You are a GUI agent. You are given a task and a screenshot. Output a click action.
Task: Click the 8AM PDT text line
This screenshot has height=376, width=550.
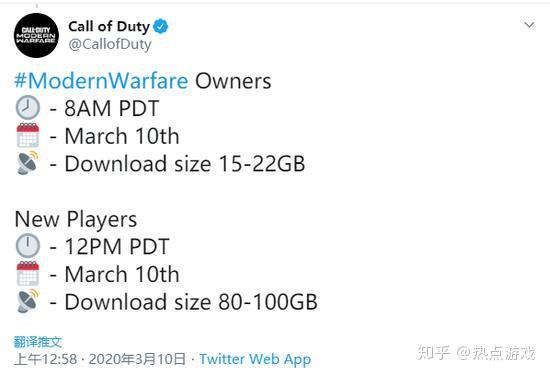coord(112,108)
